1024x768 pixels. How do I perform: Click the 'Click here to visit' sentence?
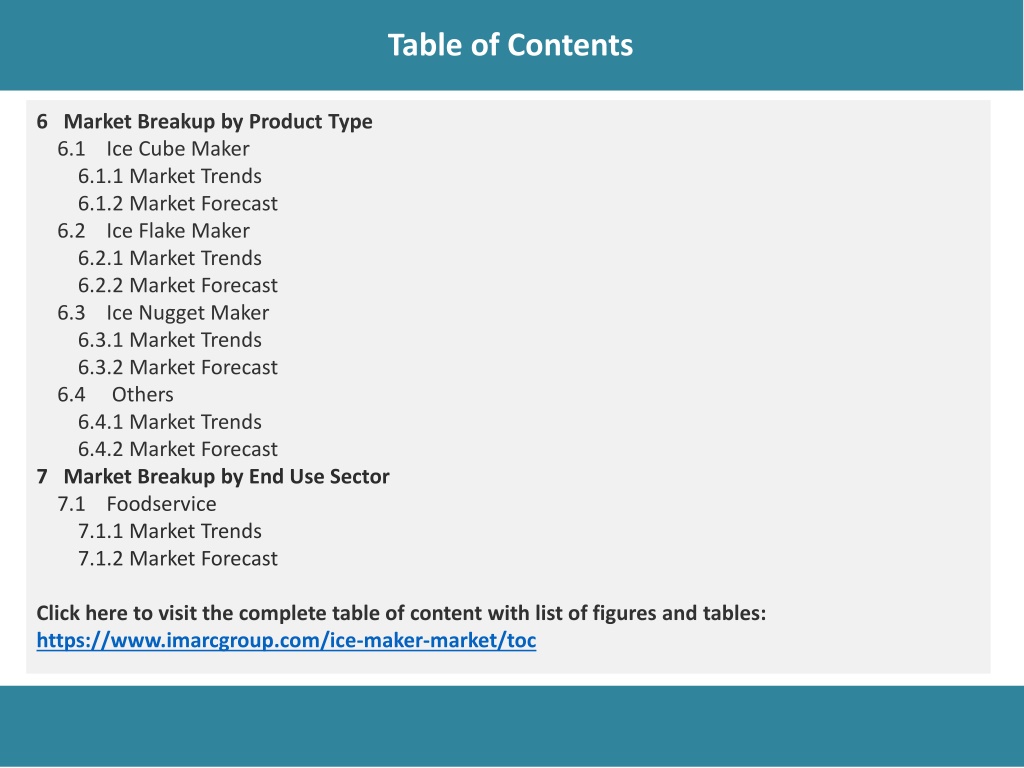pyautogui.click(x=401, y=614)
